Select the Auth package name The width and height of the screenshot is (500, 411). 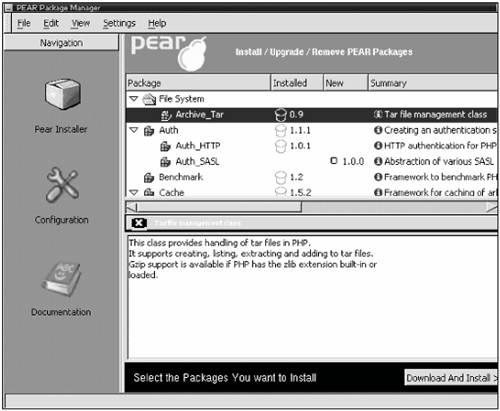point(168,130)
